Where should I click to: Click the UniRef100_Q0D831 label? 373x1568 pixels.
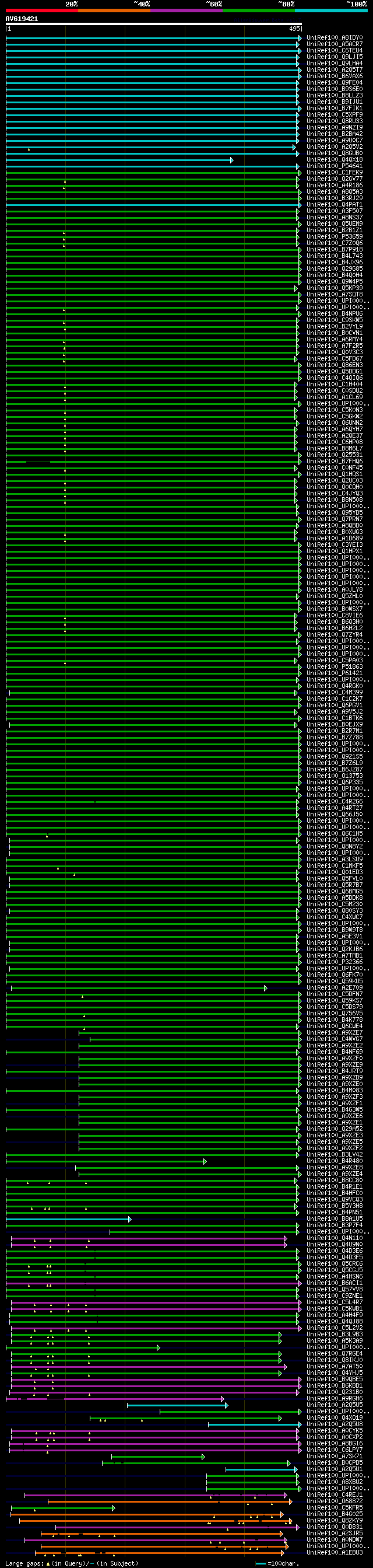pos(335,1527)
